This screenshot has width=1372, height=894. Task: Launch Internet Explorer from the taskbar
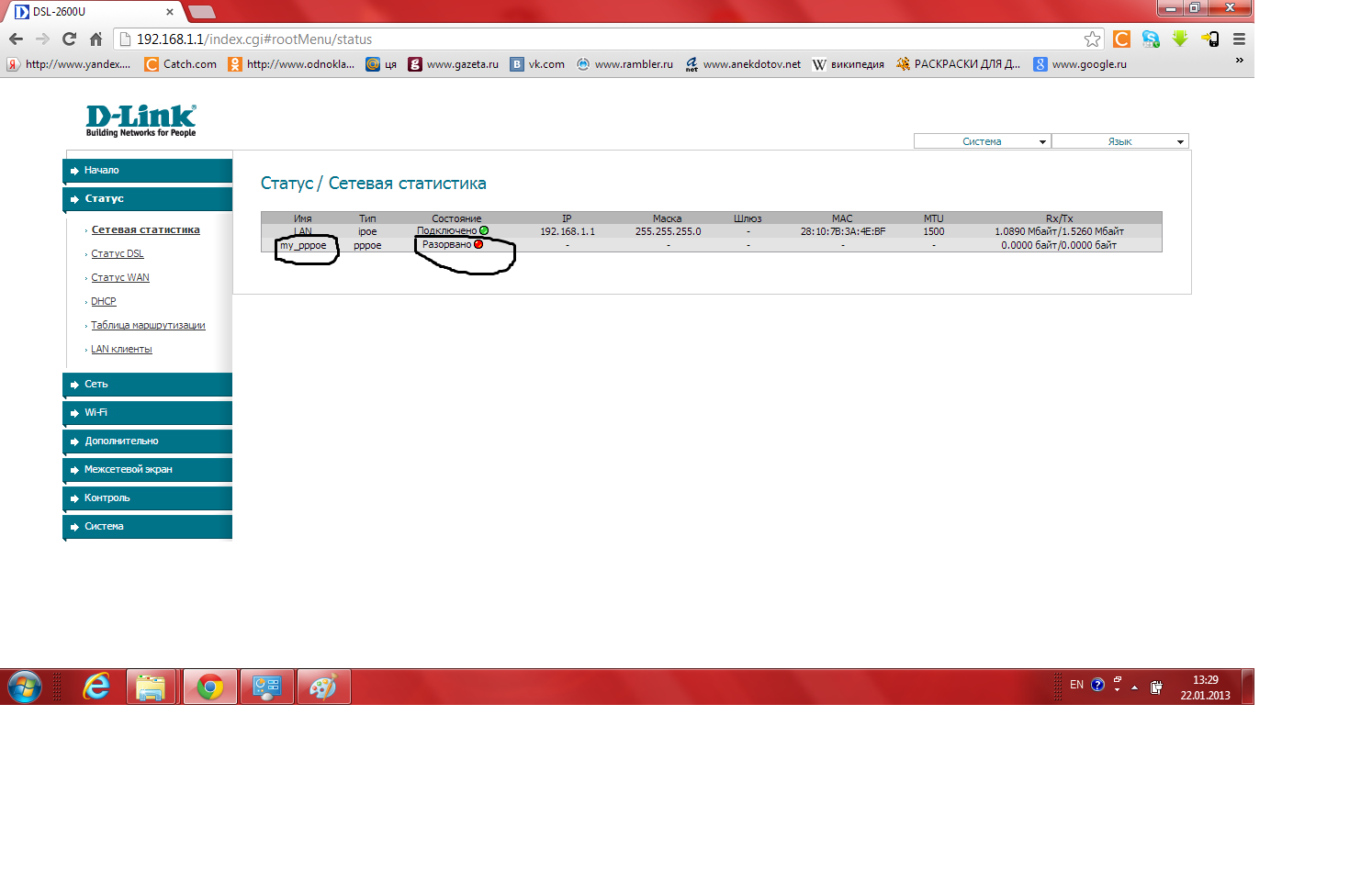pyautogui.click(x=96, y=687)
